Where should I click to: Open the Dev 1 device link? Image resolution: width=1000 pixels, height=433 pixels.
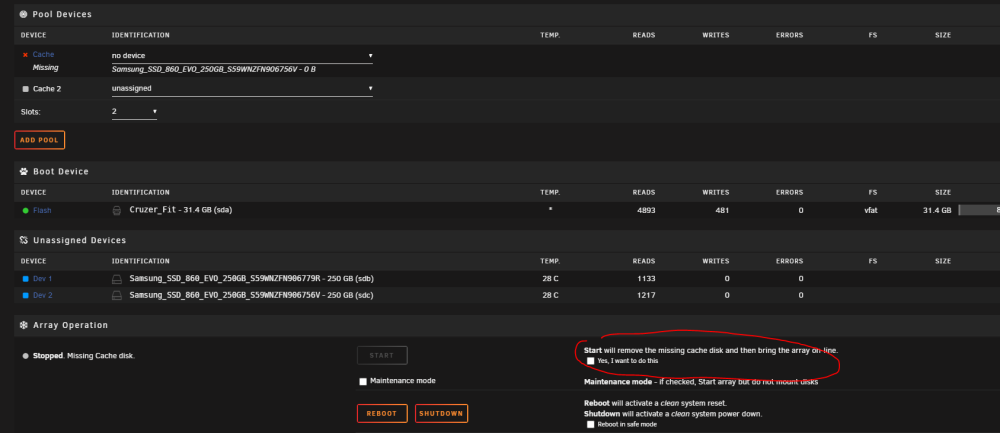coord(43,279)
